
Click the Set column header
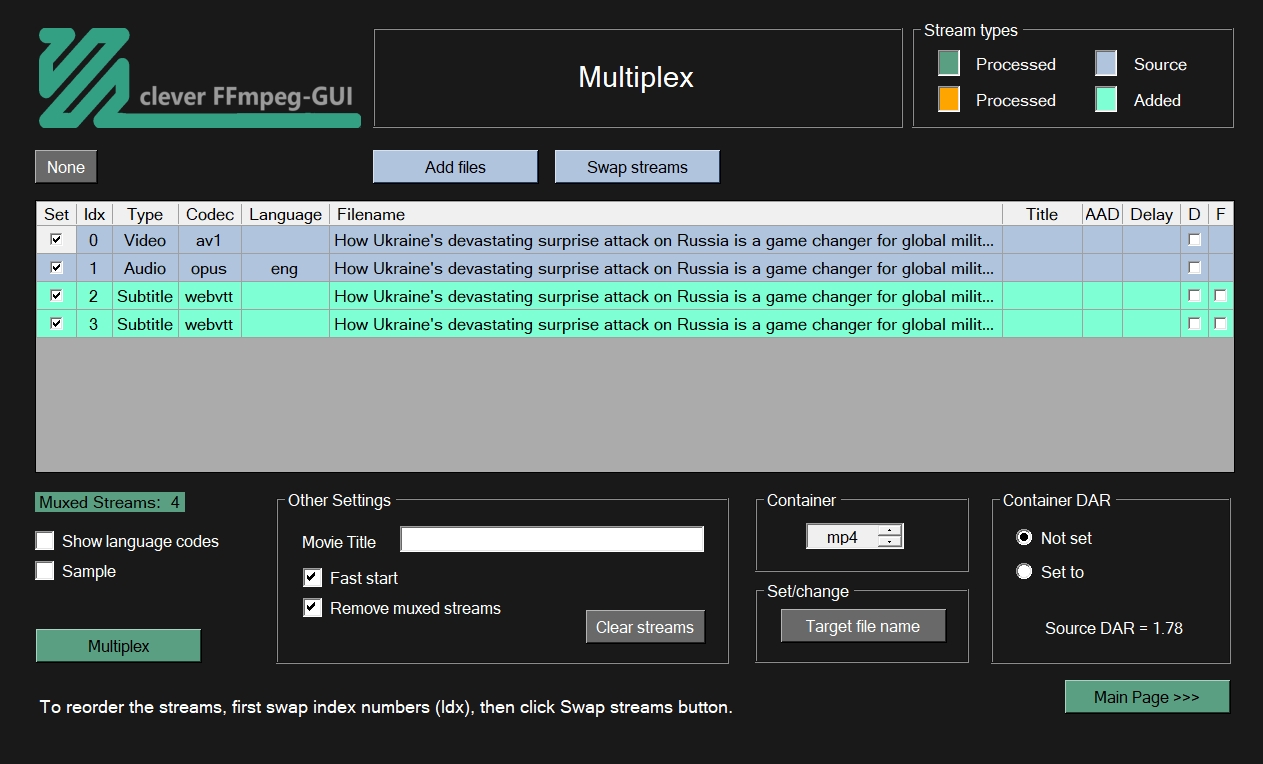point(57,214)
